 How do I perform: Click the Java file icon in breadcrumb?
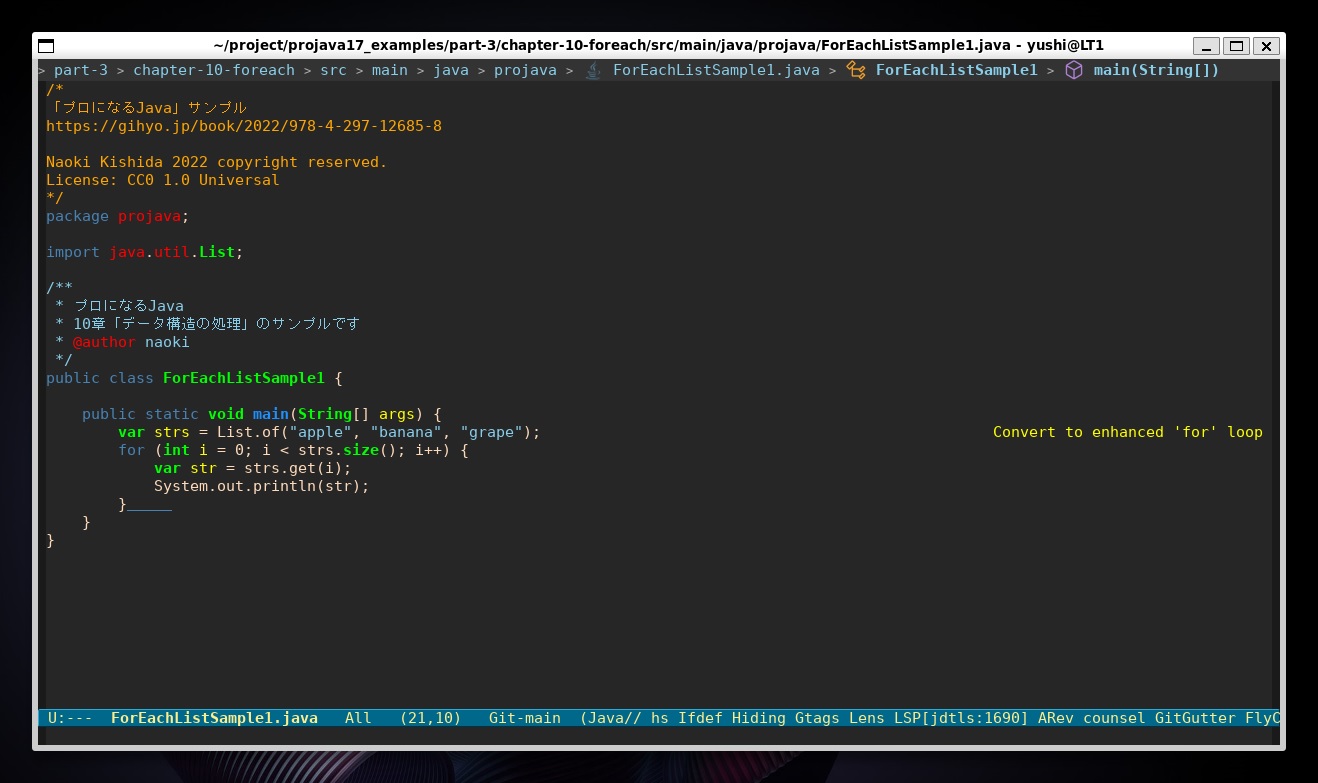(593, 70)
